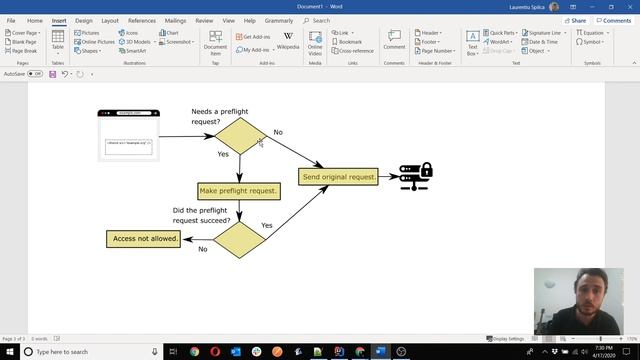Customize Quick Access Toolbar dropdown arrow
The height and width of the screenshot is (360, 640).
[x=92, y=74]
